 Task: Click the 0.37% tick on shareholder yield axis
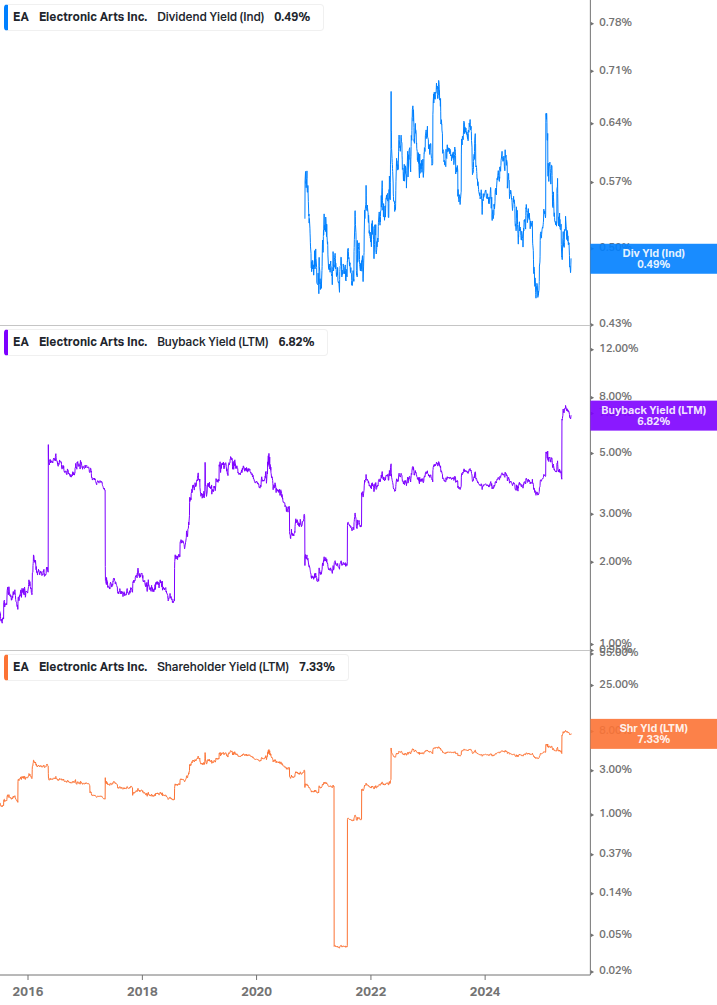(x=615, y=854)
